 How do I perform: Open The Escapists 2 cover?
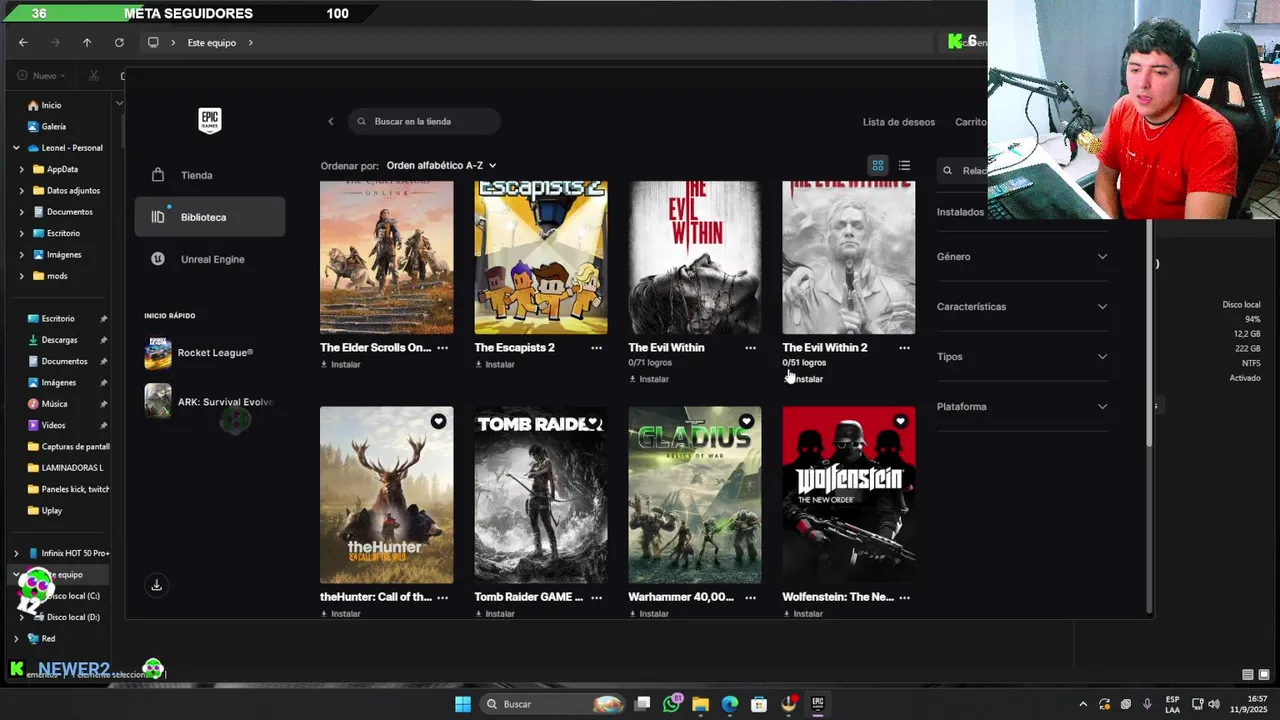point(540,257)
